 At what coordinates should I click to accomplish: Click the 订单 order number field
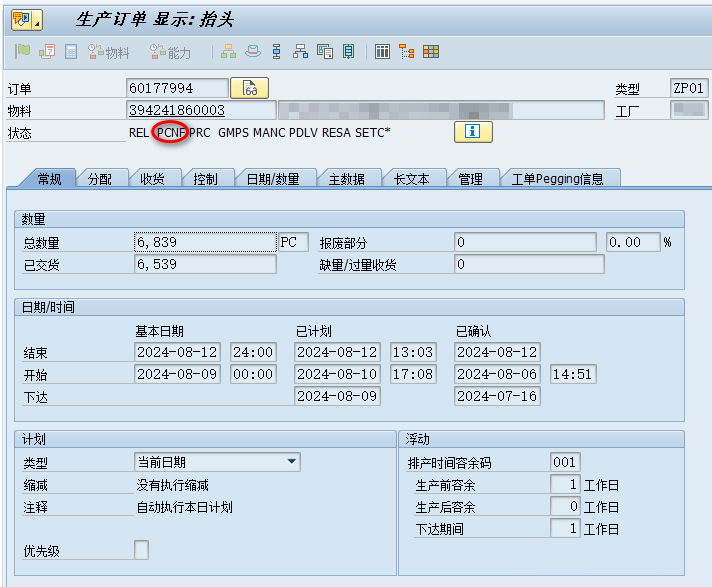177,89
